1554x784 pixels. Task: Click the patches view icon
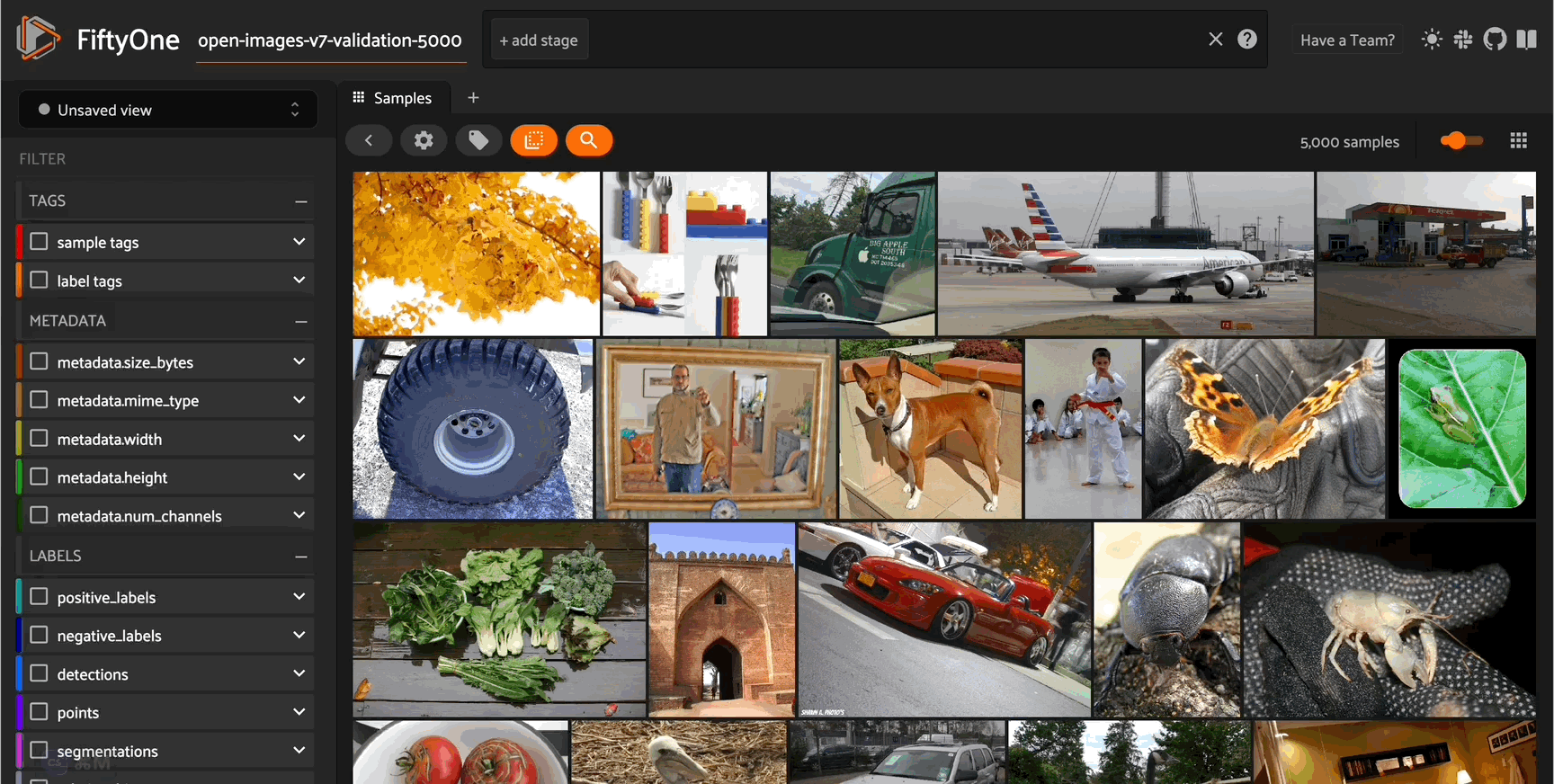pos(534,140)
